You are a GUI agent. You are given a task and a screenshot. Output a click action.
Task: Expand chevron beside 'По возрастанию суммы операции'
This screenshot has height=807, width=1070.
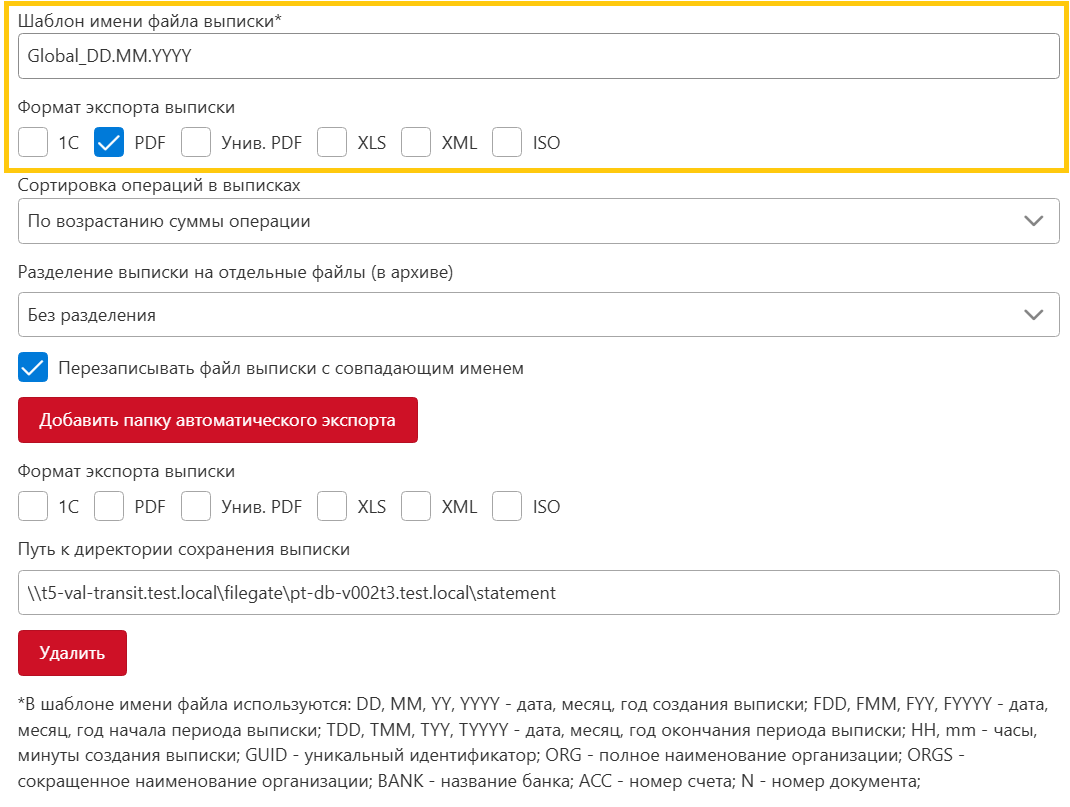pyautogui.click(x=1034, y=221)
